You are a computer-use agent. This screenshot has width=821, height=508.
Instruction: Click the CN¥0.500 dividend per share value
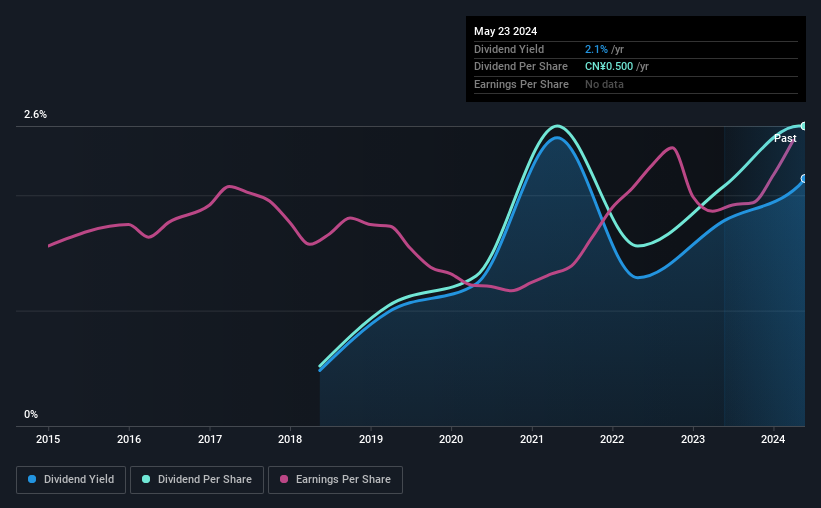click(609, 67)
